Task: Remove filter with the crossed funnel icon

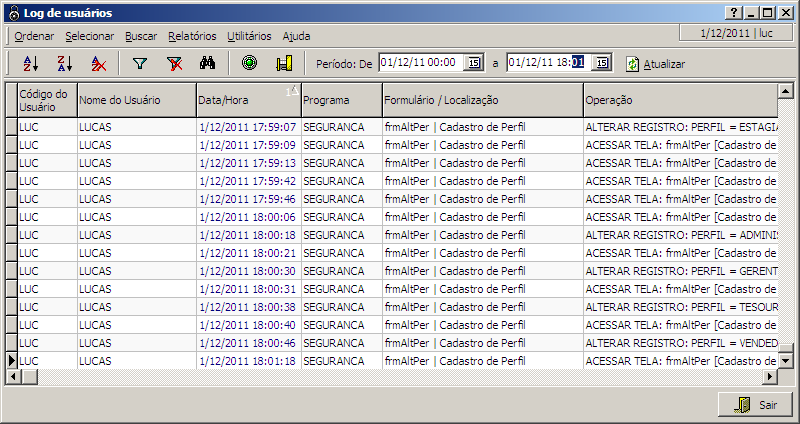Action: pyautogui.click(x=174, y=63)
